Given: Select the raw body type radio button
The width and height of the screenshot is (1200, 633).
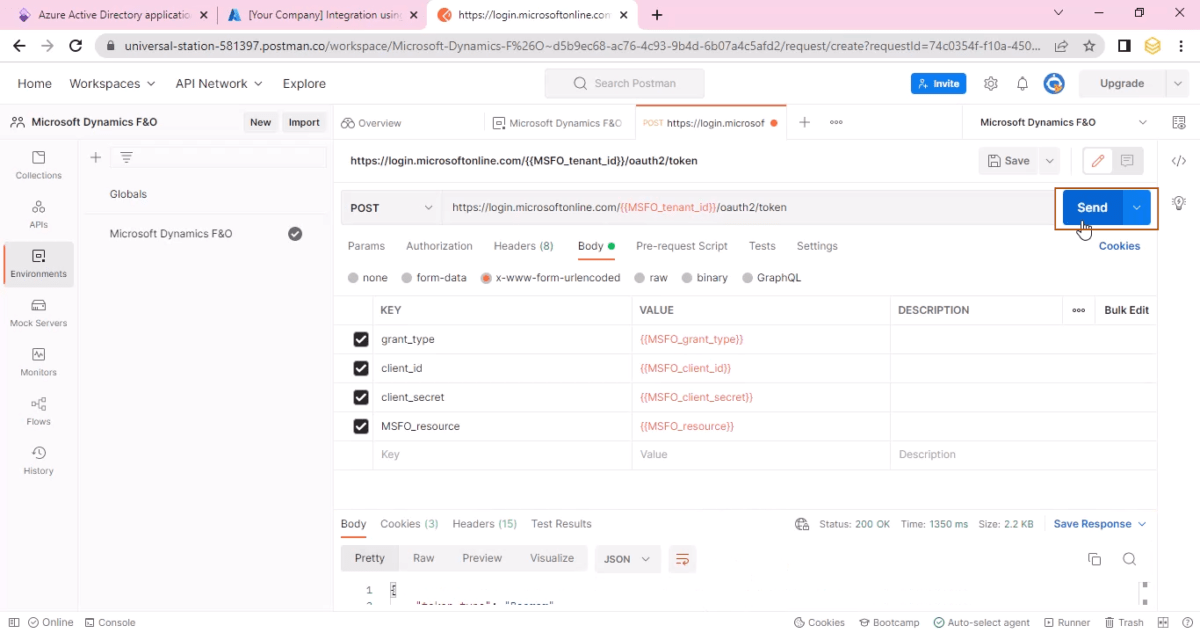Looking at the screenshot, I should 651,278.
